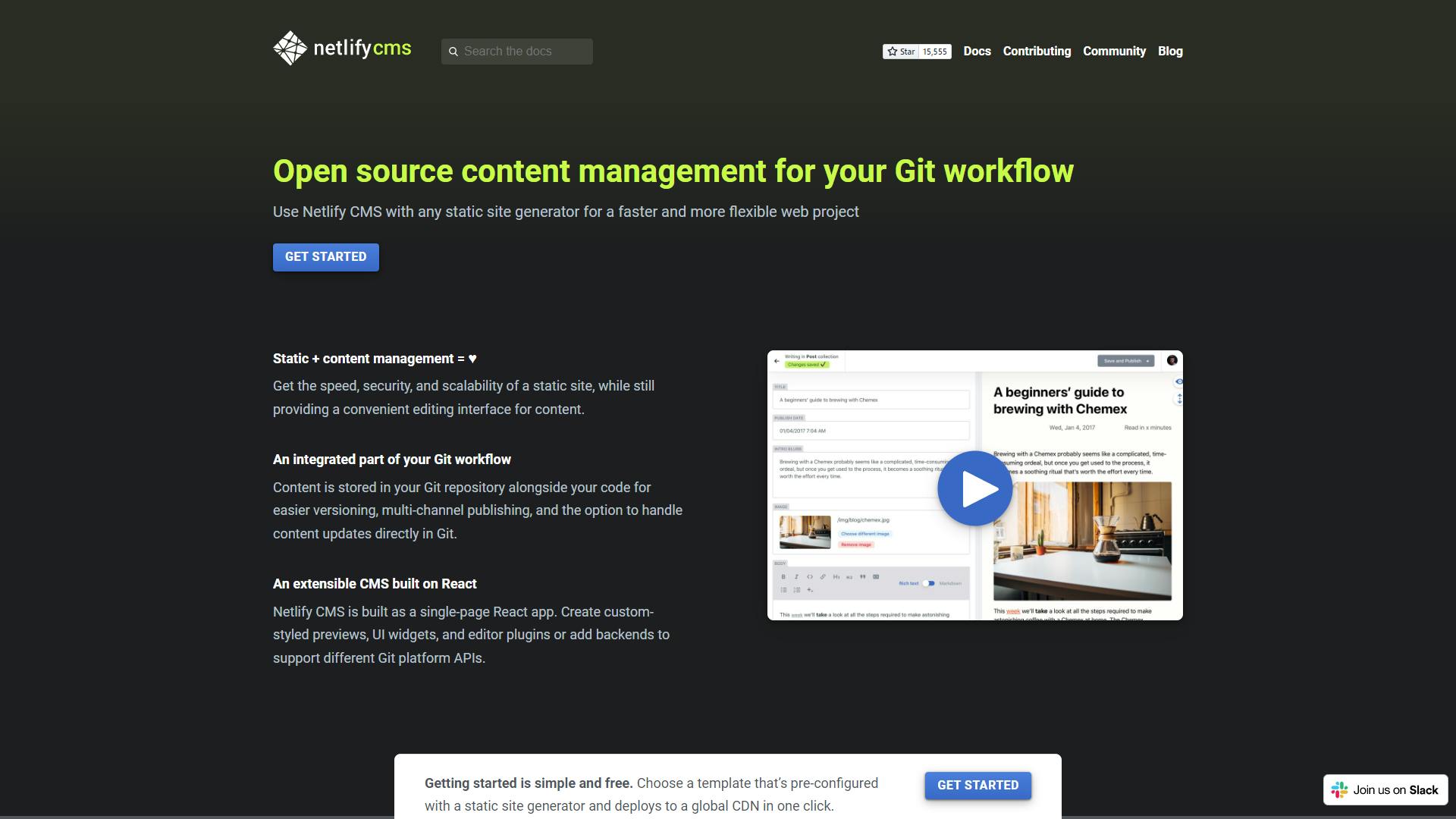Click GET STARTED in the bottom banner

point(977,786)
